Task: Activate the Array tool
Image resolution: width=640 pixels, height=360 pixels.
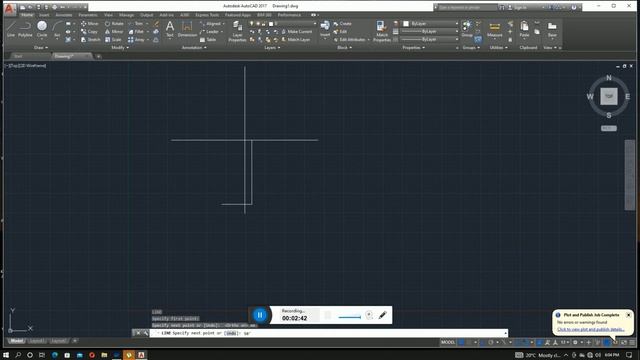Action: [x=136, y=40]
